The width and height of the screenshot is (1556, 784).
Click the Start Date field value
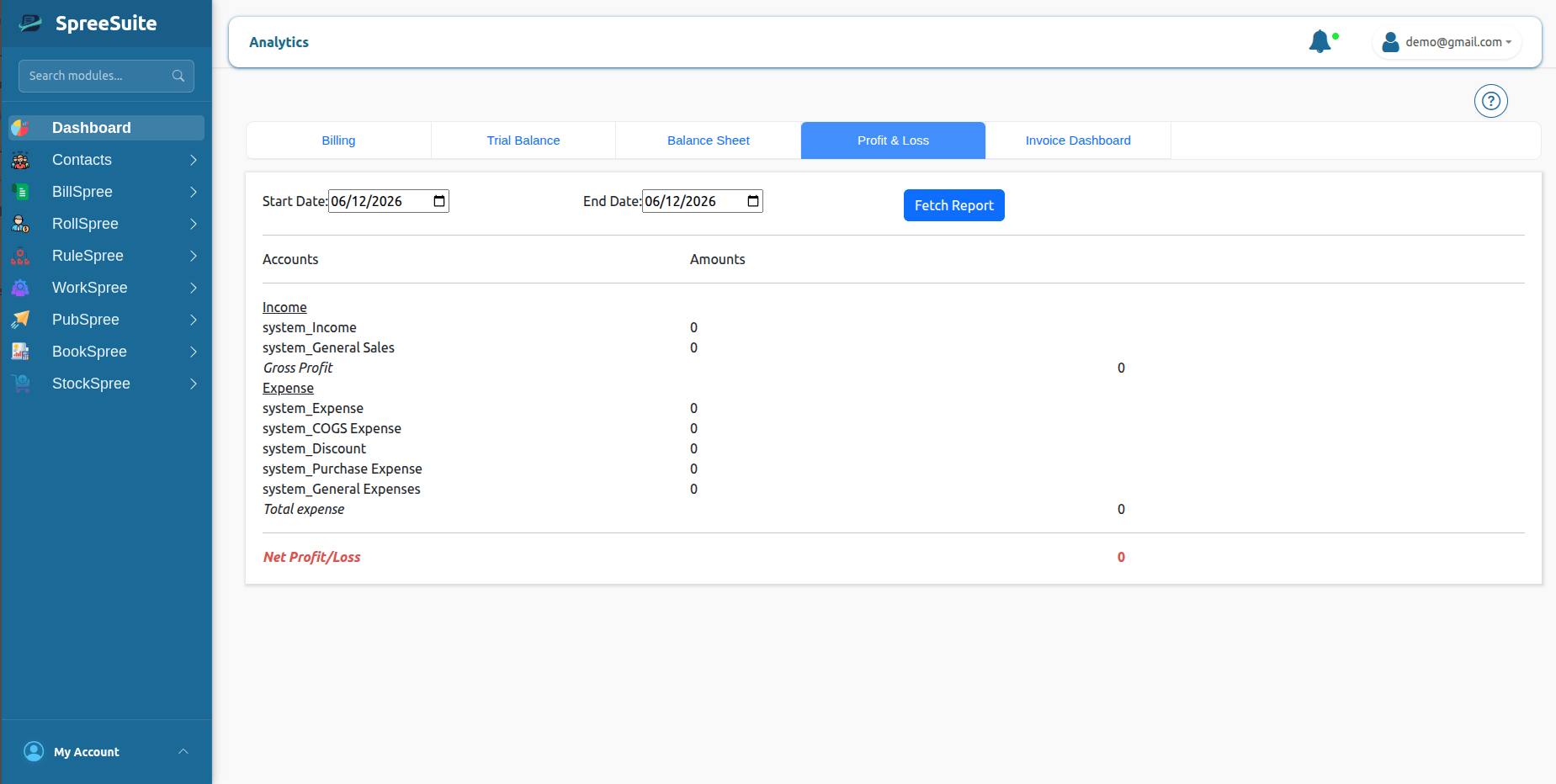[366, 201]
